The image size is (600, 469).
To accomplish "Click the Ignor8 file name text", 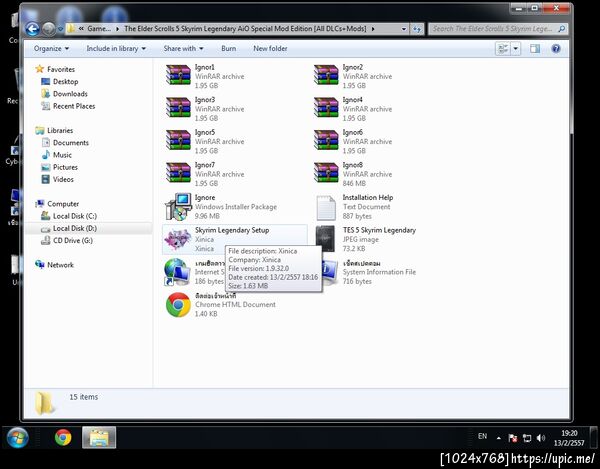I will pos(352,165).
